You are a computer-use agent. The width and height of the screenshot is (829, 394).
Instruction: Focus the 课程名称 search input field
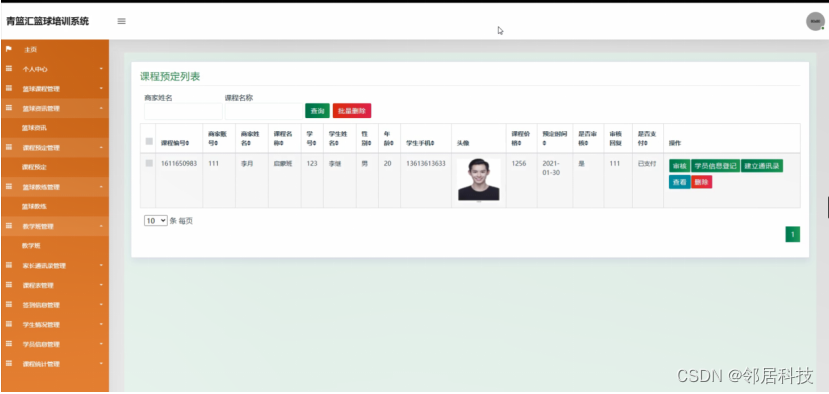coord(264,111)
